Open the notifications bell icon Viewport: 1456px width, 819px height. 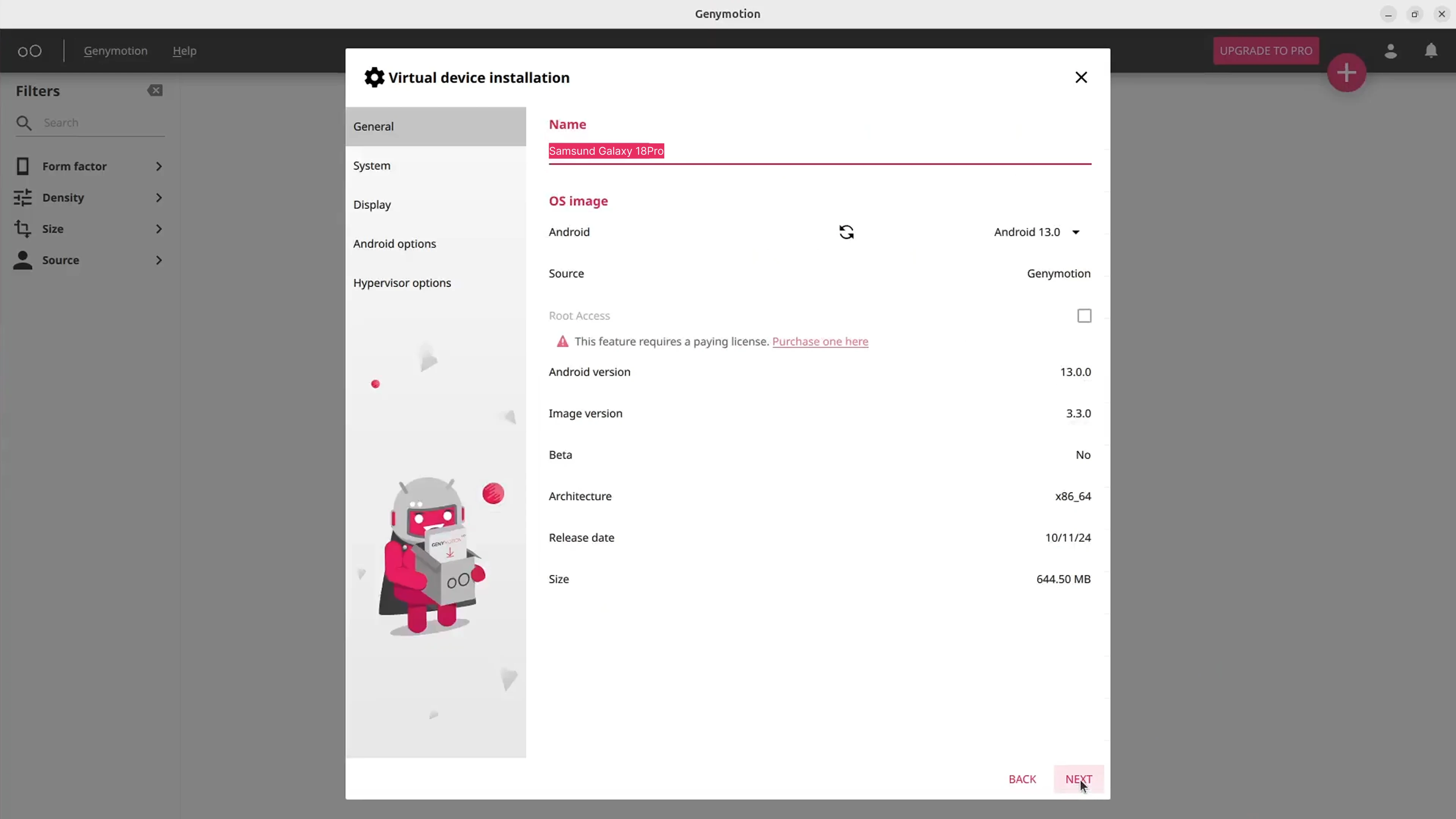(x=1431, y=51)
